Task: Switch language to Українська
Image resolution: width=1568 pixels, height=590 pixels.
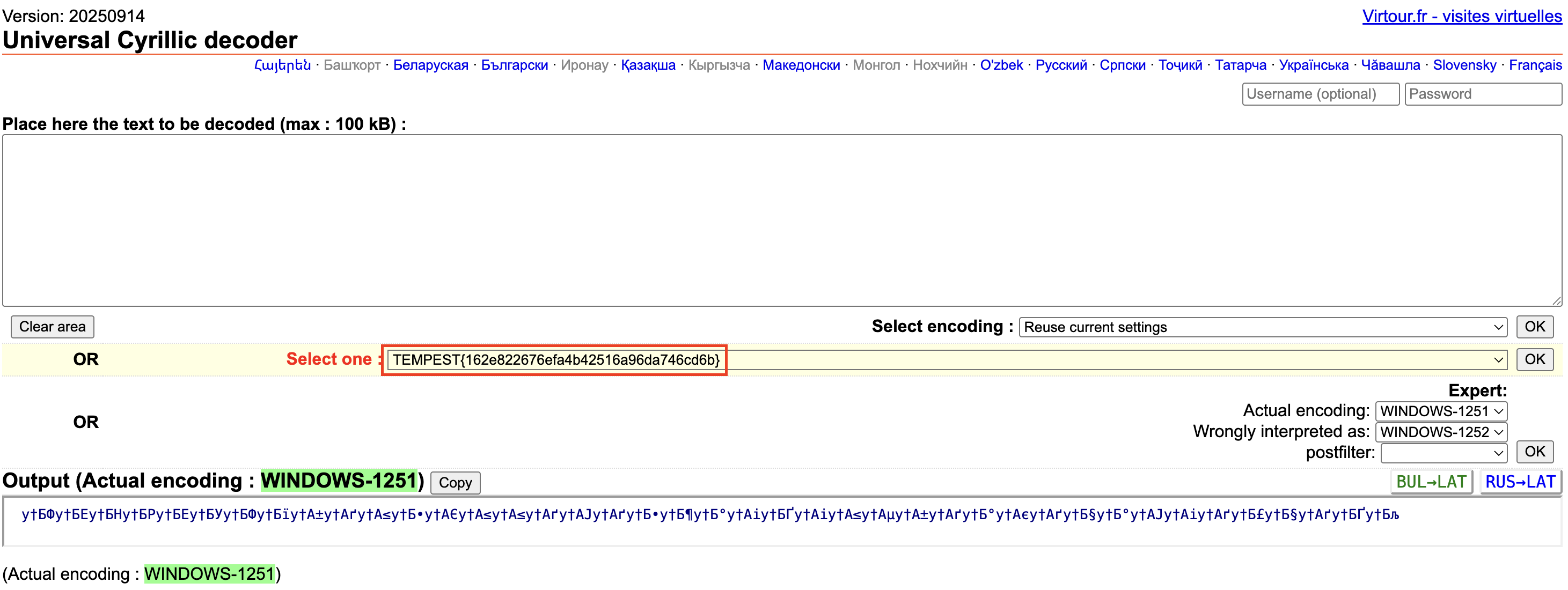Action: [x=1313, y=65]
